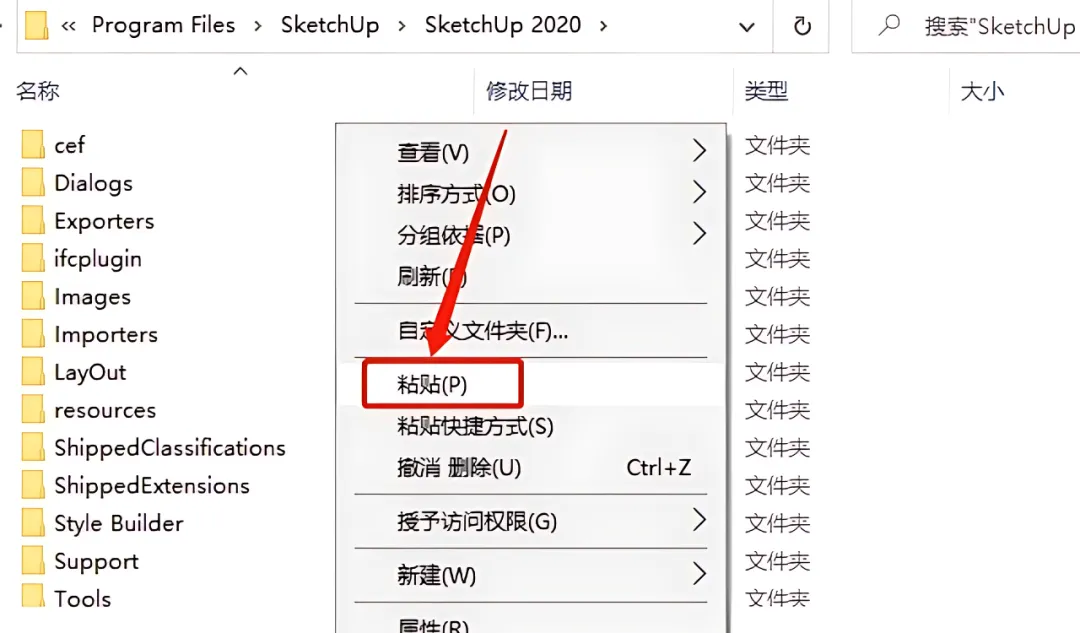Screen dimensions: 1080x633
Task: Click the folder icon in address bar
Action: [x=36, y=25]
